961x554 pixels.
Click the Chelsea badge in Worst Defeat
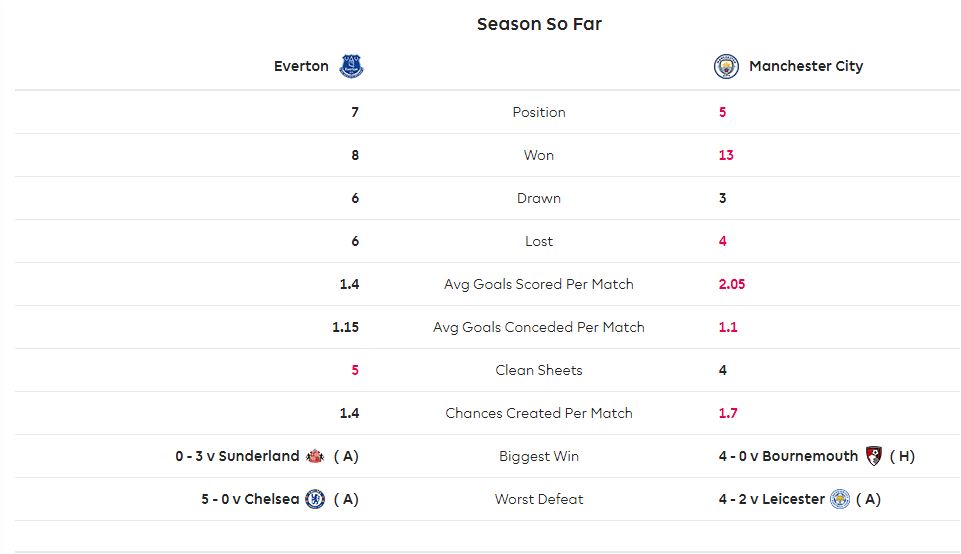tap(315, 499)
